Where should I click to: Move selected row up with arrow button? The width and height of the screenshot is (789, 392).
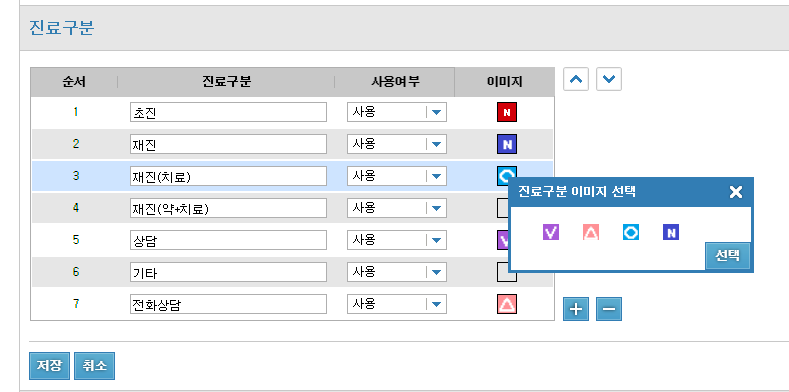576,80
